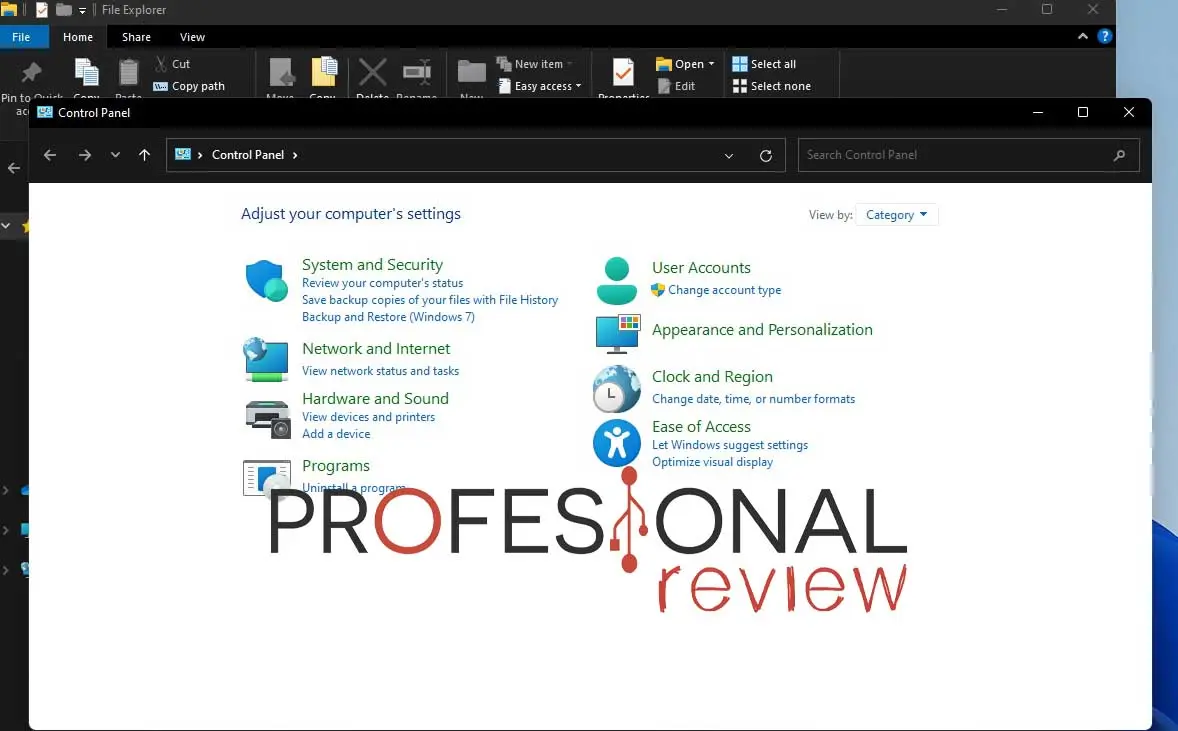Open the New item dropdown
1178x731 pixels.
[x=535, y=64]
